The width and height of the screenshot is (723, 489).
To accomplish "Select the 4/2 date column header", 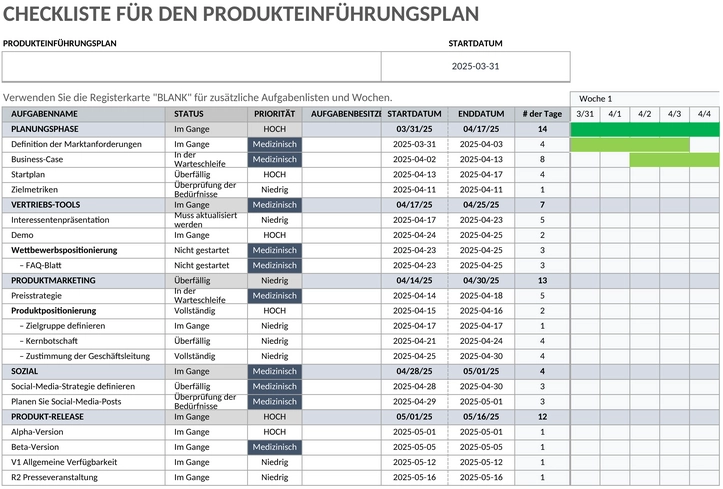I will (x=644, y=114).
